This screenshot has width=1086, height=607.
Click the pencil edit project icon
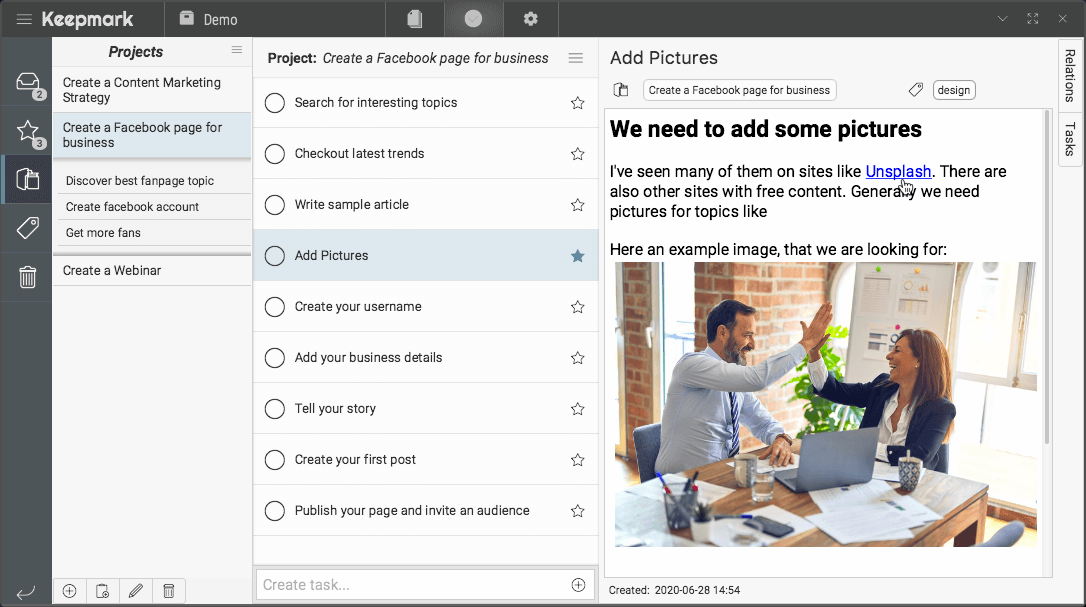[136, 591]
